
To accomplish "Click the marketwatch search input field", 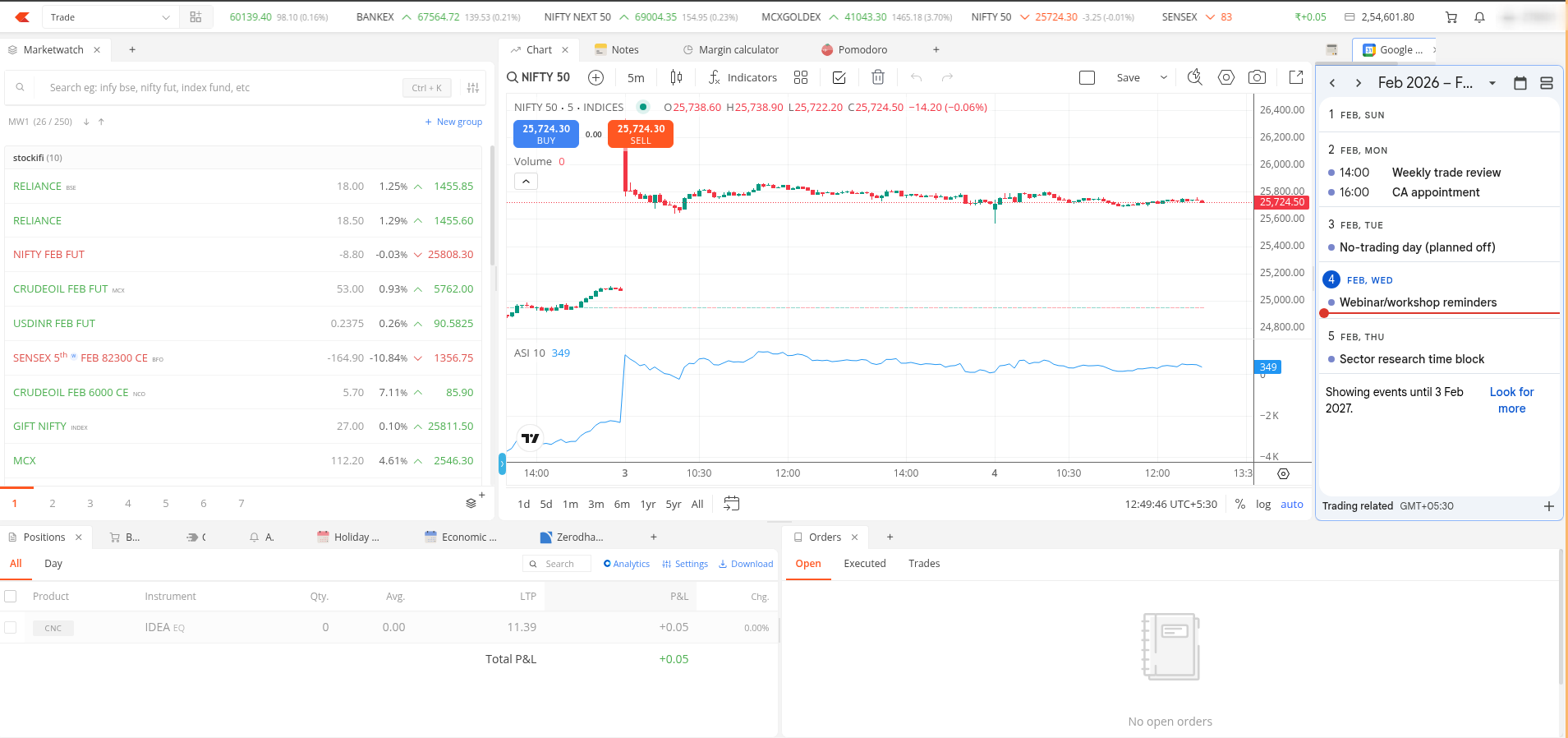I will coord(222,88).
